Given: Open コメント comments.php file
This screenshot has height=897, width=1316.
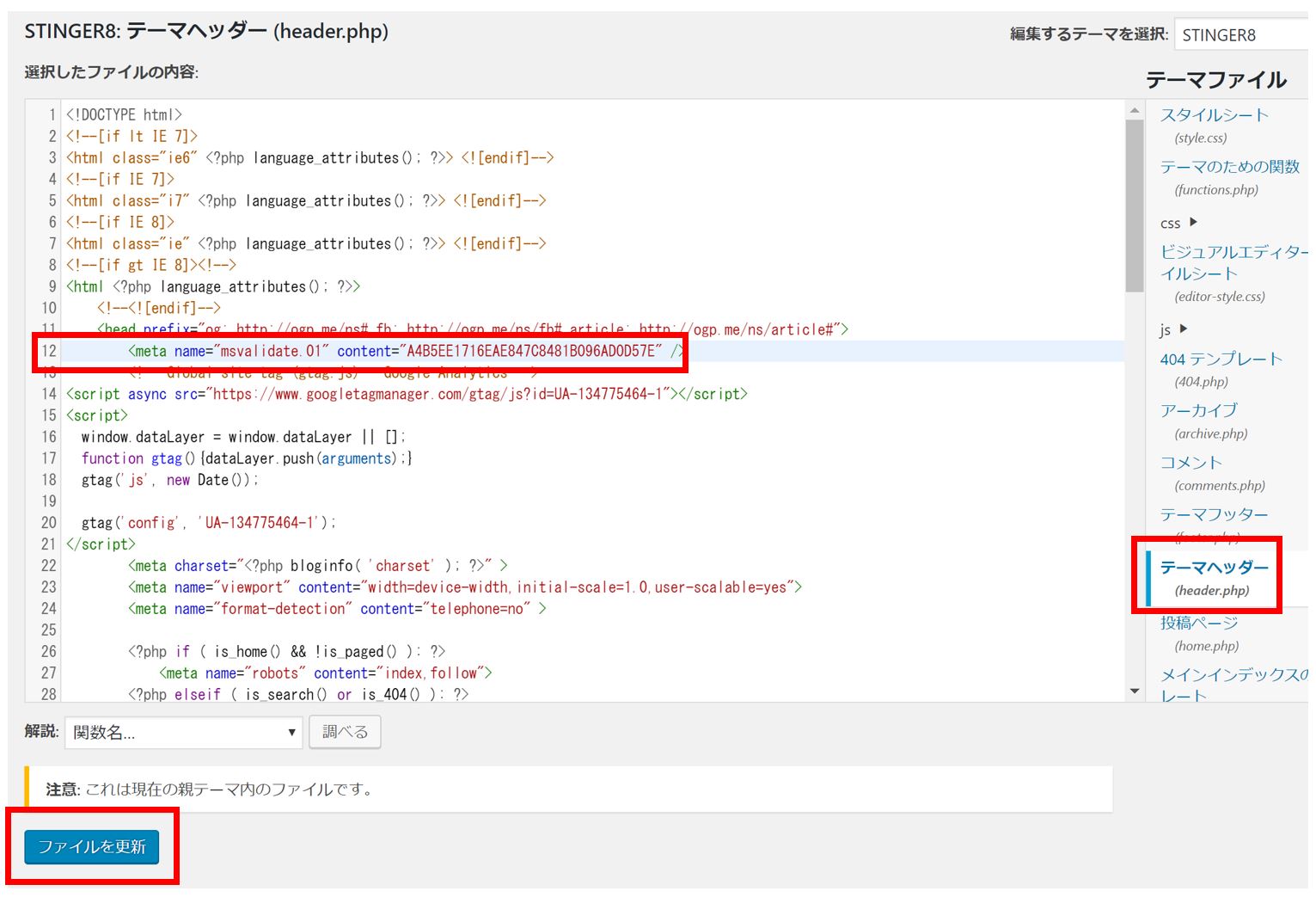Looking at the screenshot, I should coord(1191,463).
